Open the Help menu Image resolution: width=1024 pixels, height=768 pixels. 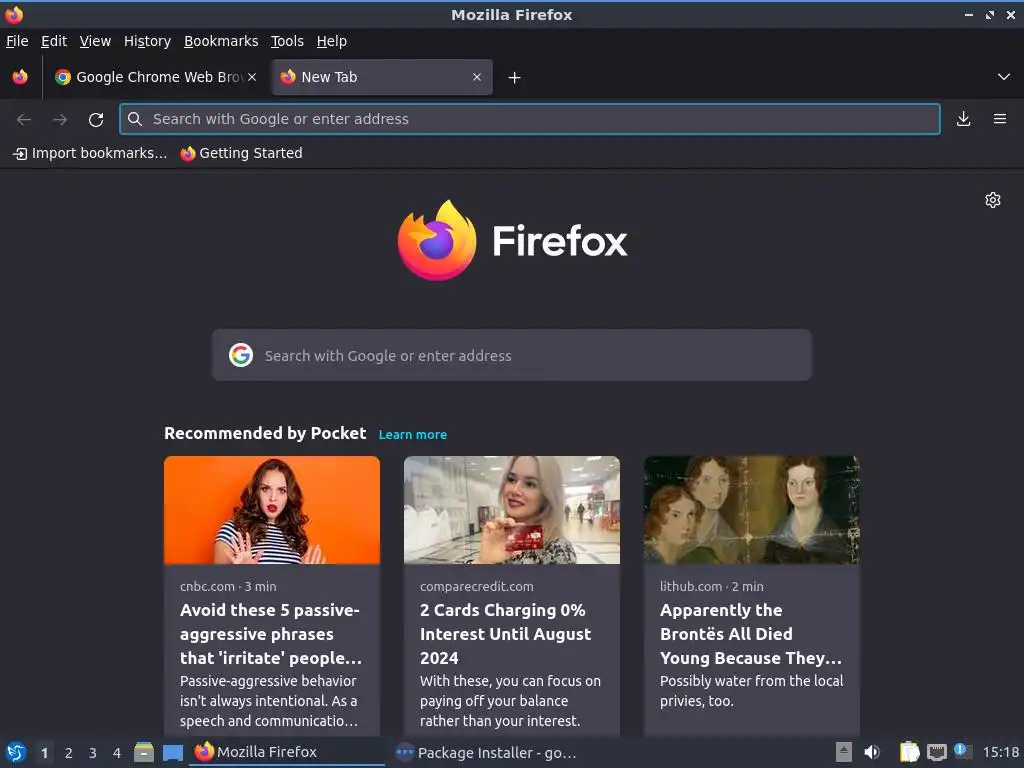coord(332,41)
